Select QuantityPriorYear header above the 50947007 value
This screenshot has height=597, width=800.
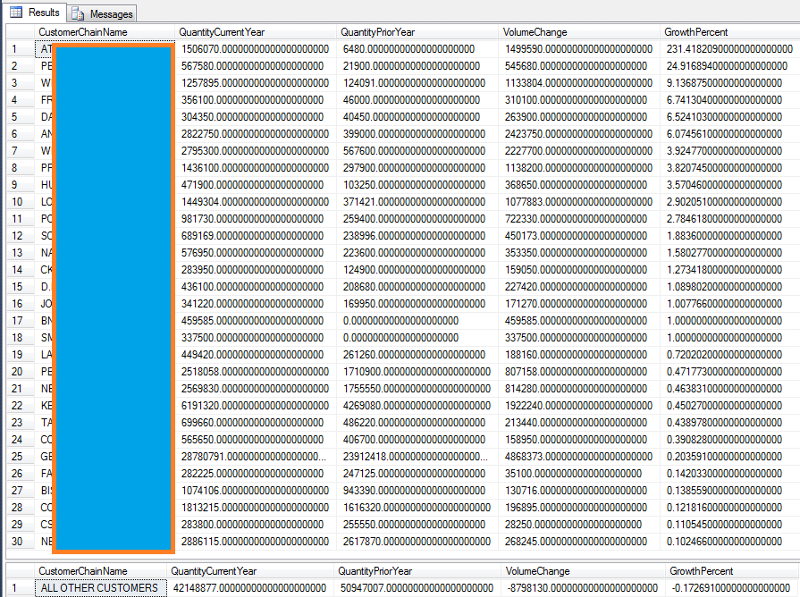pyautogui.click(x=418, y=571)
